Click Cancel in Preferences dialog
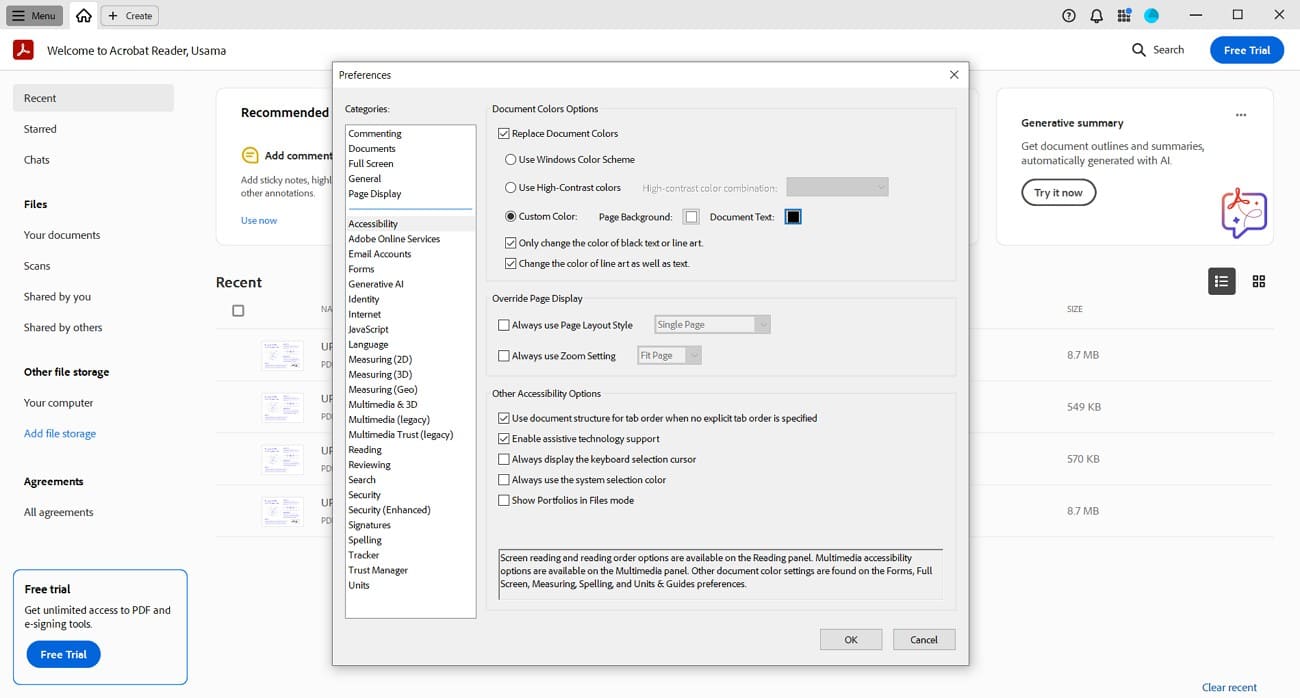 (x=924, y=640)
